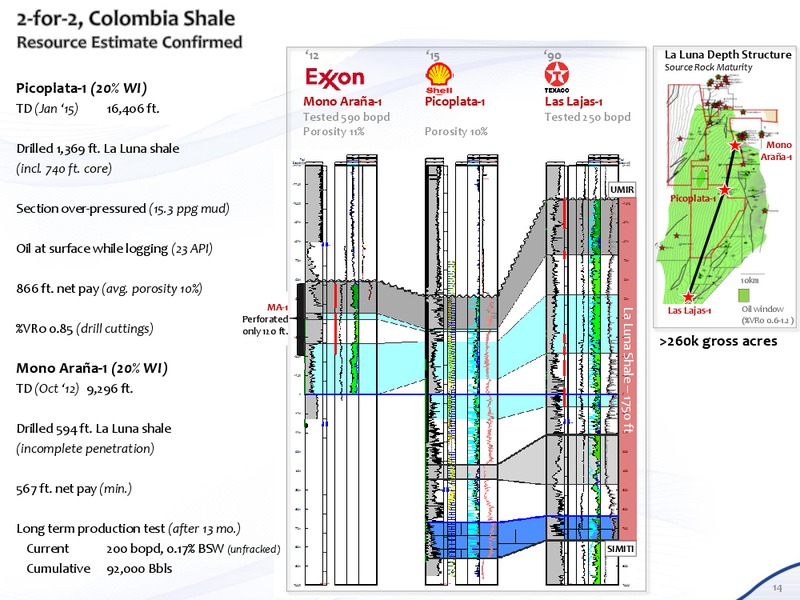Click 'Section over-pressured (15.3 ppg mud)' line
Image resolution: width=800 pixels, height=600 pixels.
pos(123,209)
